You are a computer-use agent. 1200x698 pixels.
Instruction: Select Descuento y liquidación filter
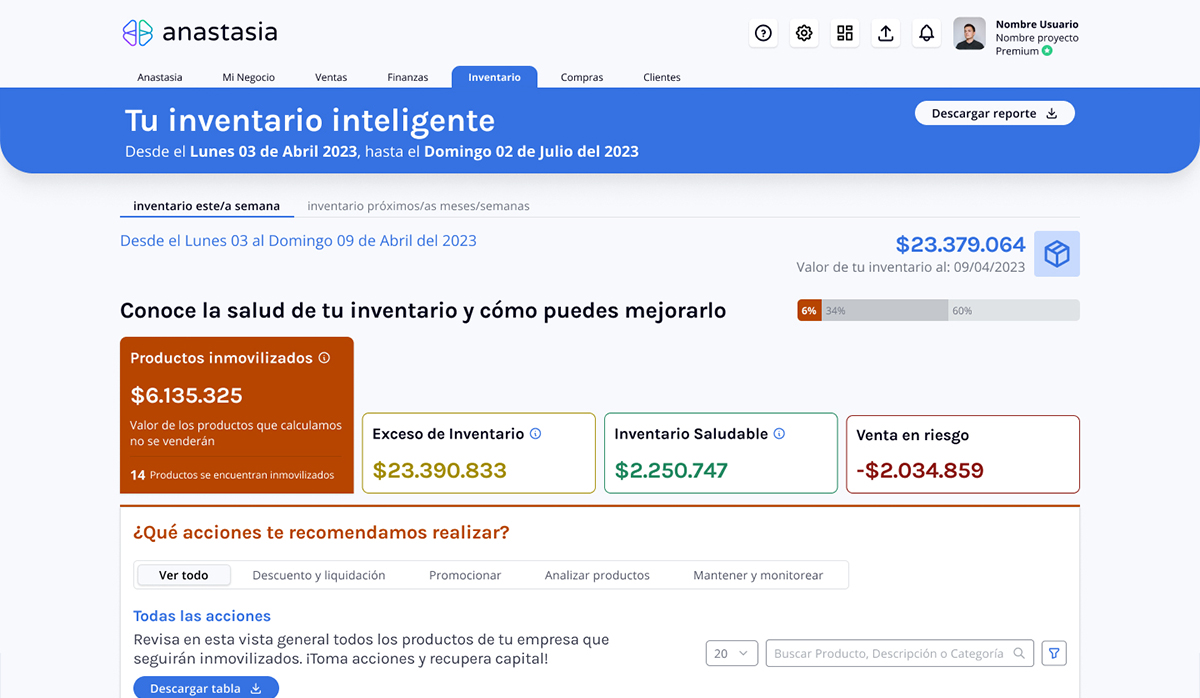(319, 575)
